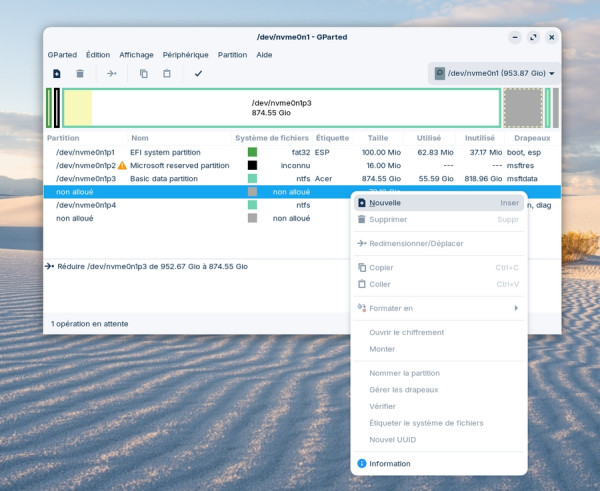
Task: Click the copy partition toolbar icon
Action: tap(144, 73)
